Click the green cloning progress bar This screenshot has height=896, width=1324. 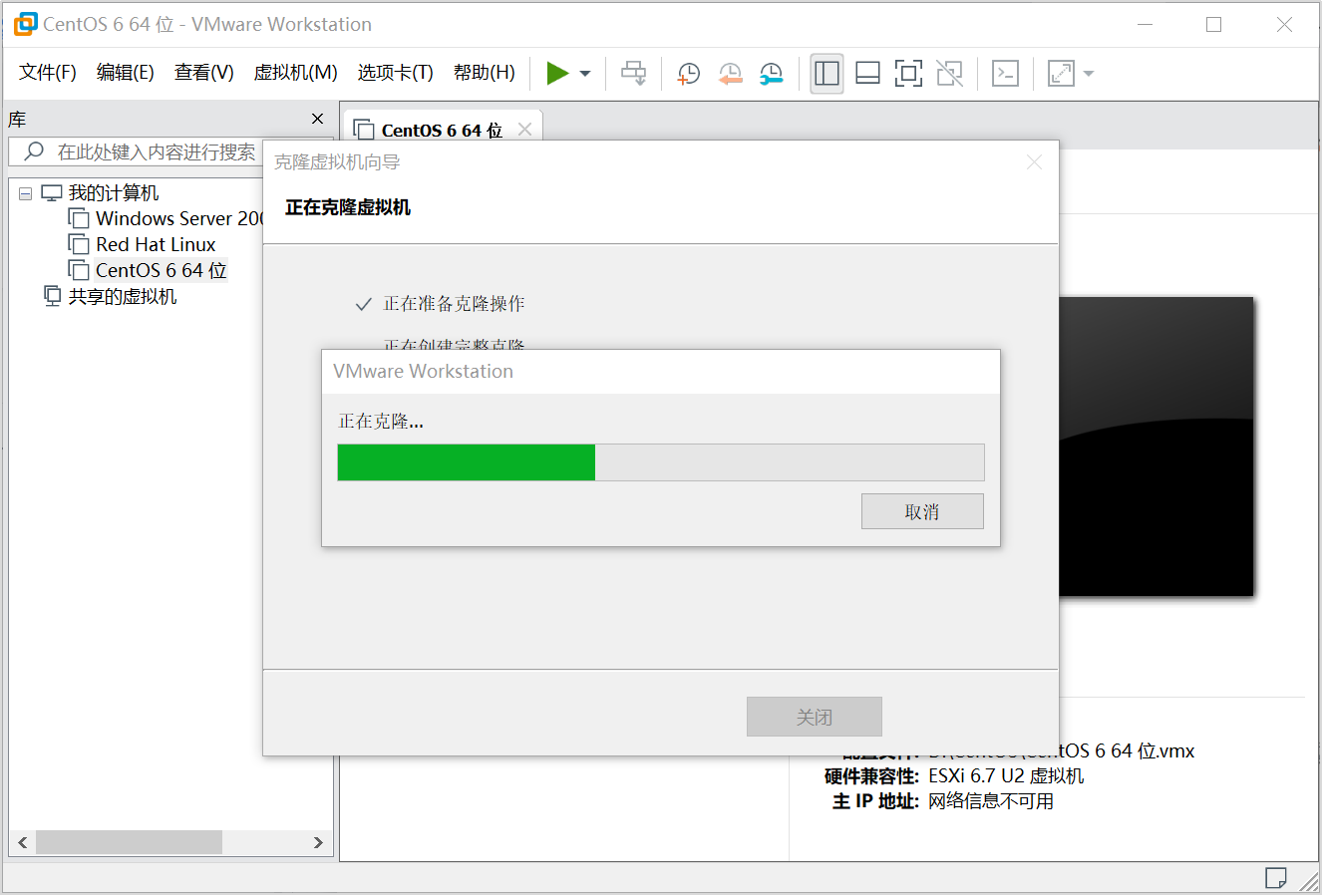pos(467,462)
